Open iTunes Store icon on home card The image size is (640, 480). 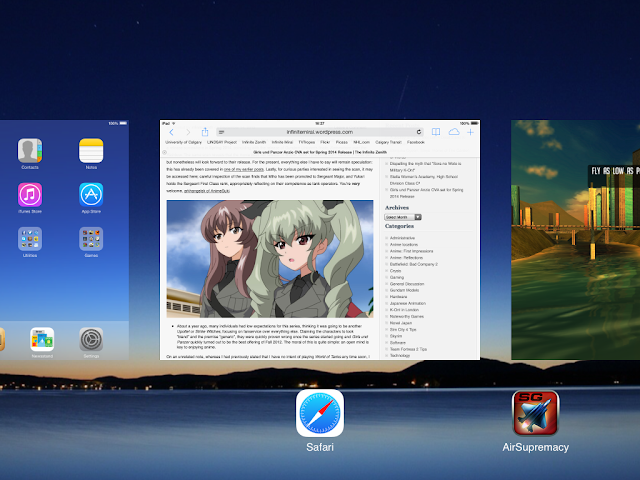30,195
